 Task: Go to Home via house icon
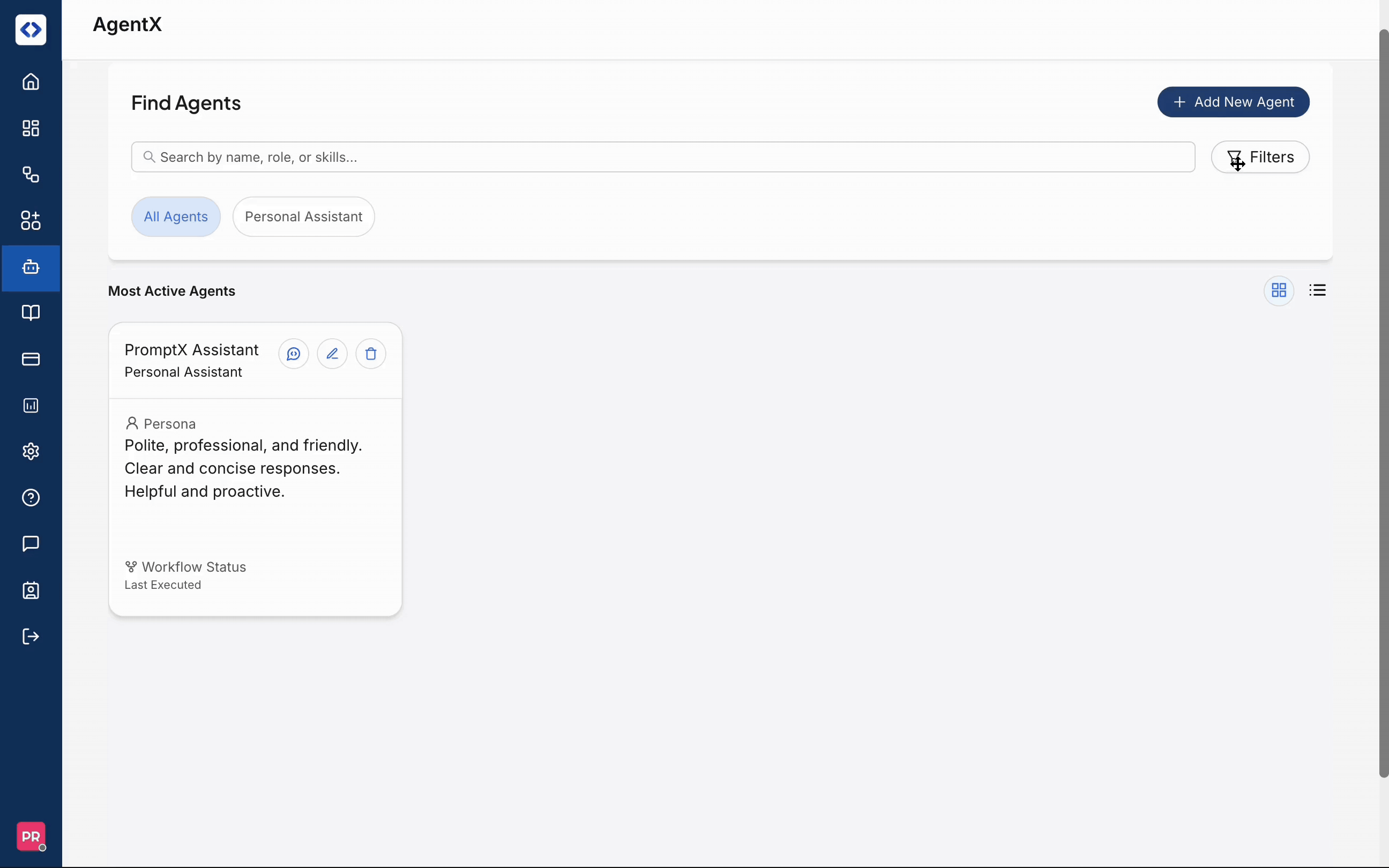pyautogui.click(x=31, y=82)
